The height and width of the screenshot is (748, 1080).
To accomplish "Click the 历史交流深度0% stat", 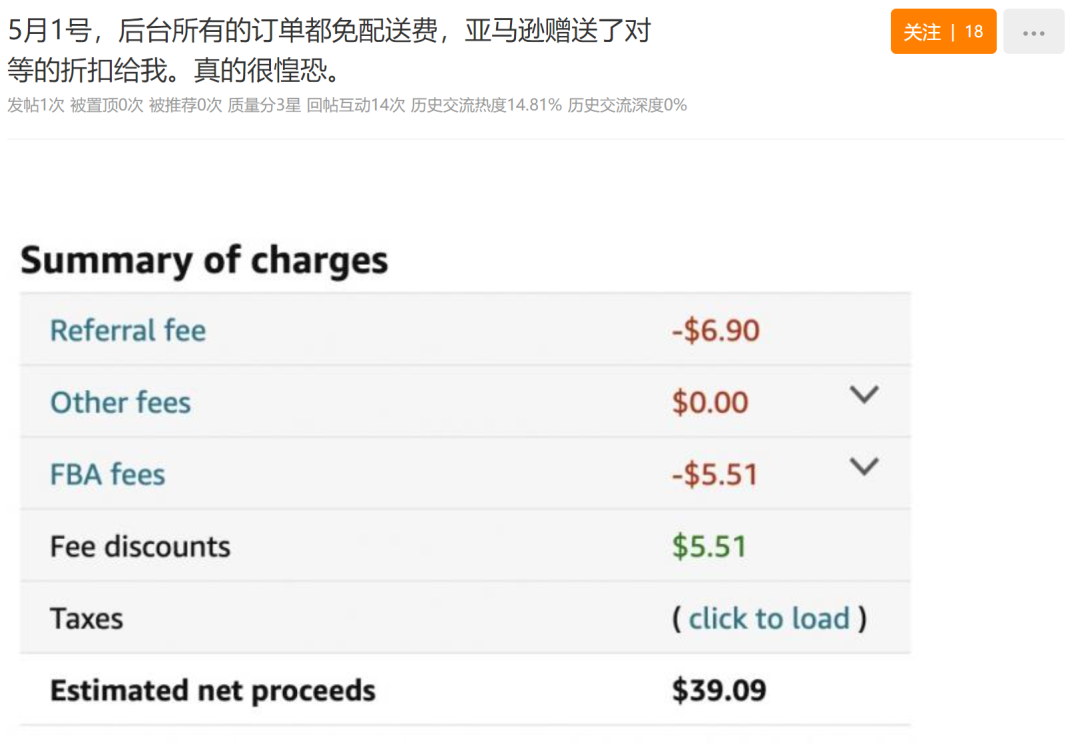I will point(627,105).
